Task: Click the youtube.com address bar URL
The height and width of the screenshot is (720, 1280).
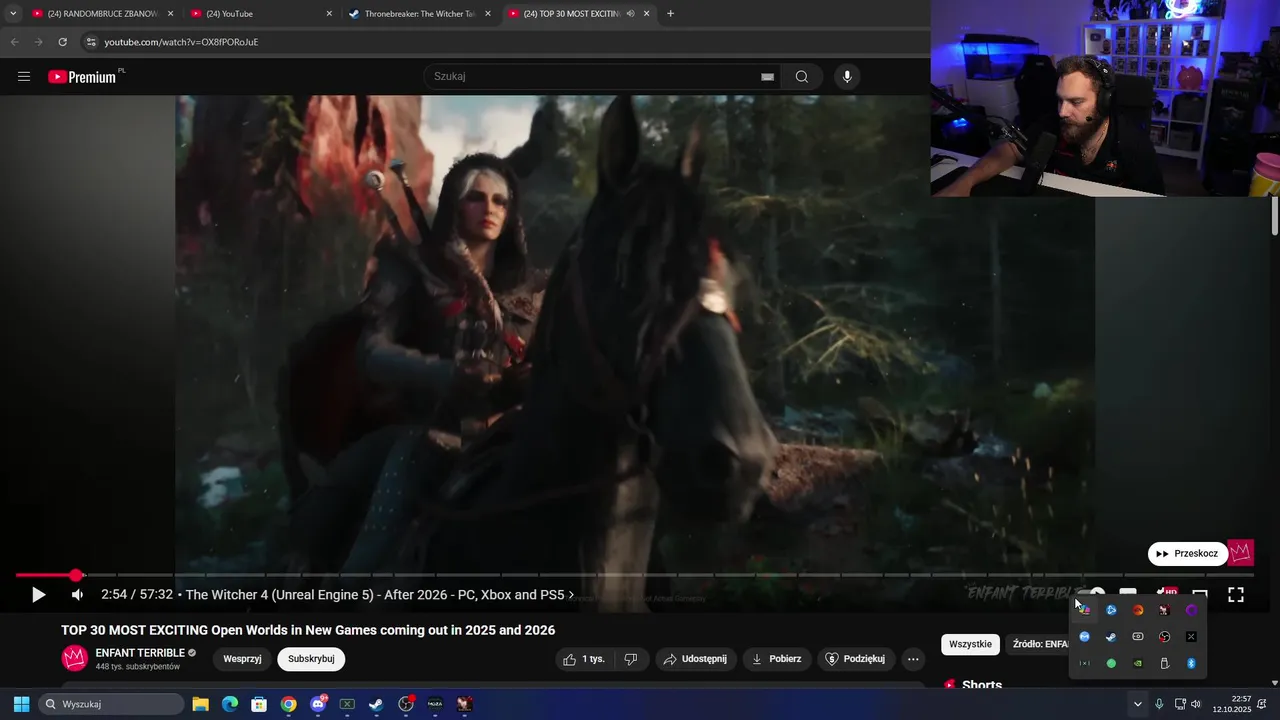Action: [181, 42]
